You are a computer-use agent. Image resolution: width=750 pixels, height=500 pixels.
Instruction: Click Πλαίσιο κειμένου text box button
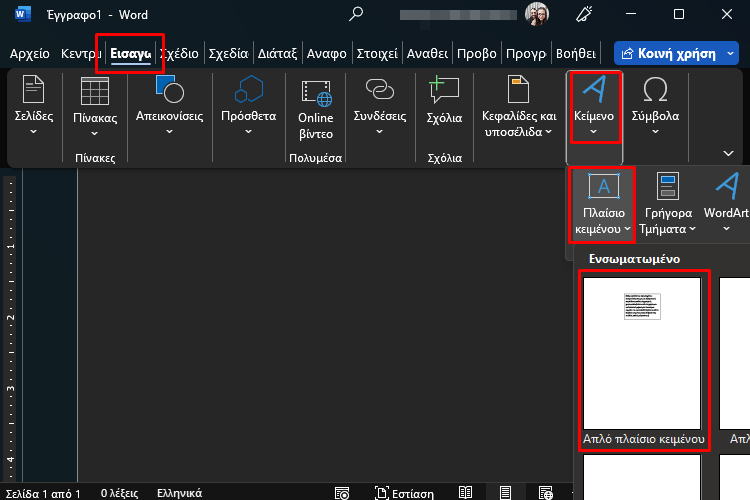tap(603, 204)
